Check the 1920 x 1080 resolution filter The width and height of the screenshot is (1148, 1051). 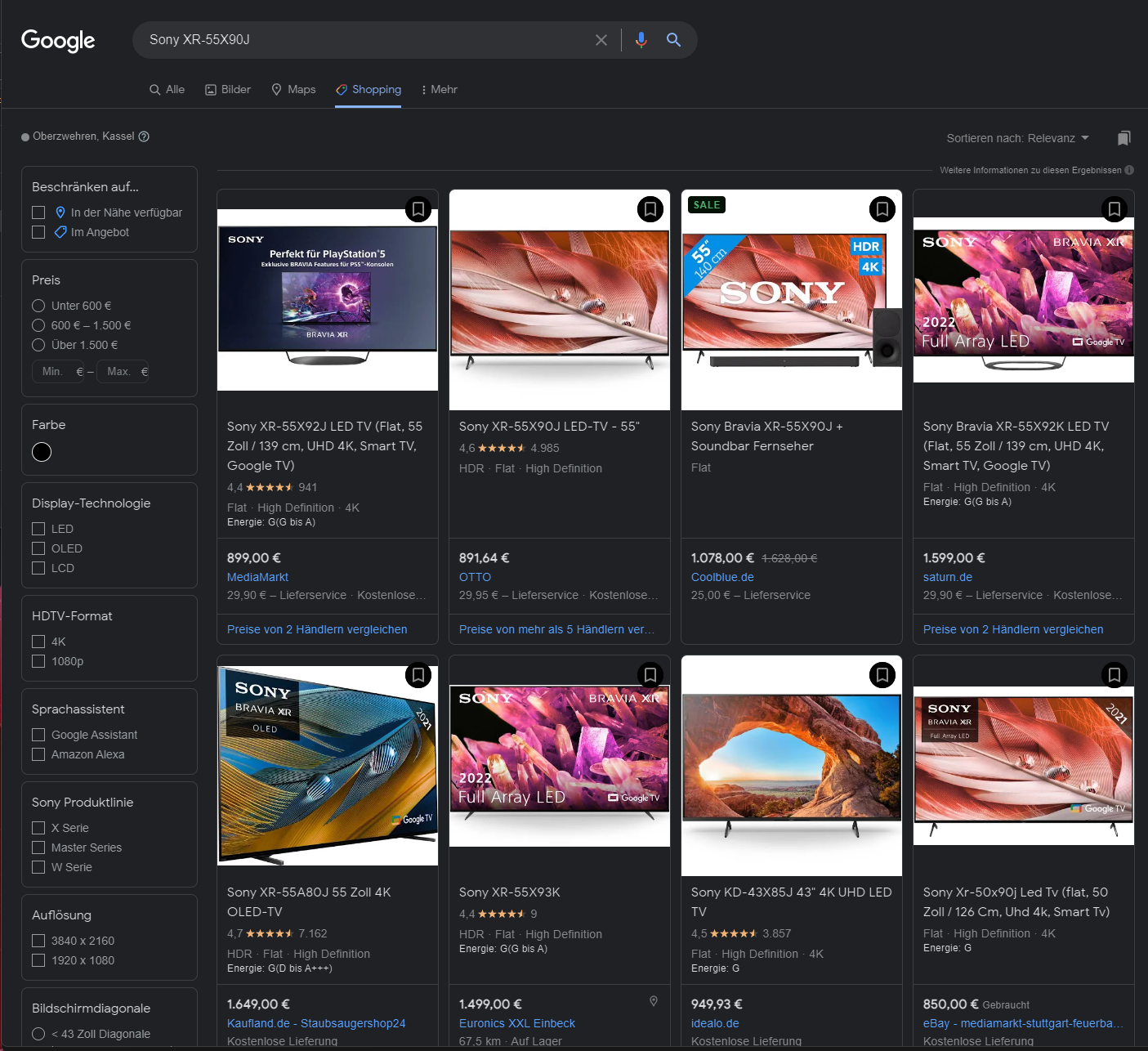[x=38, y=960]
